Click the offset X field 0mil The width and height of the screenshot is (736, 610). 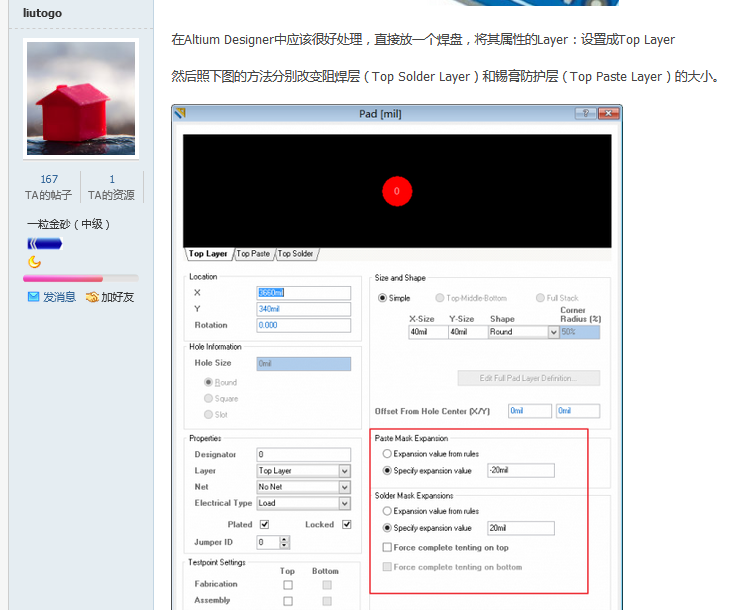coord(530,411)
